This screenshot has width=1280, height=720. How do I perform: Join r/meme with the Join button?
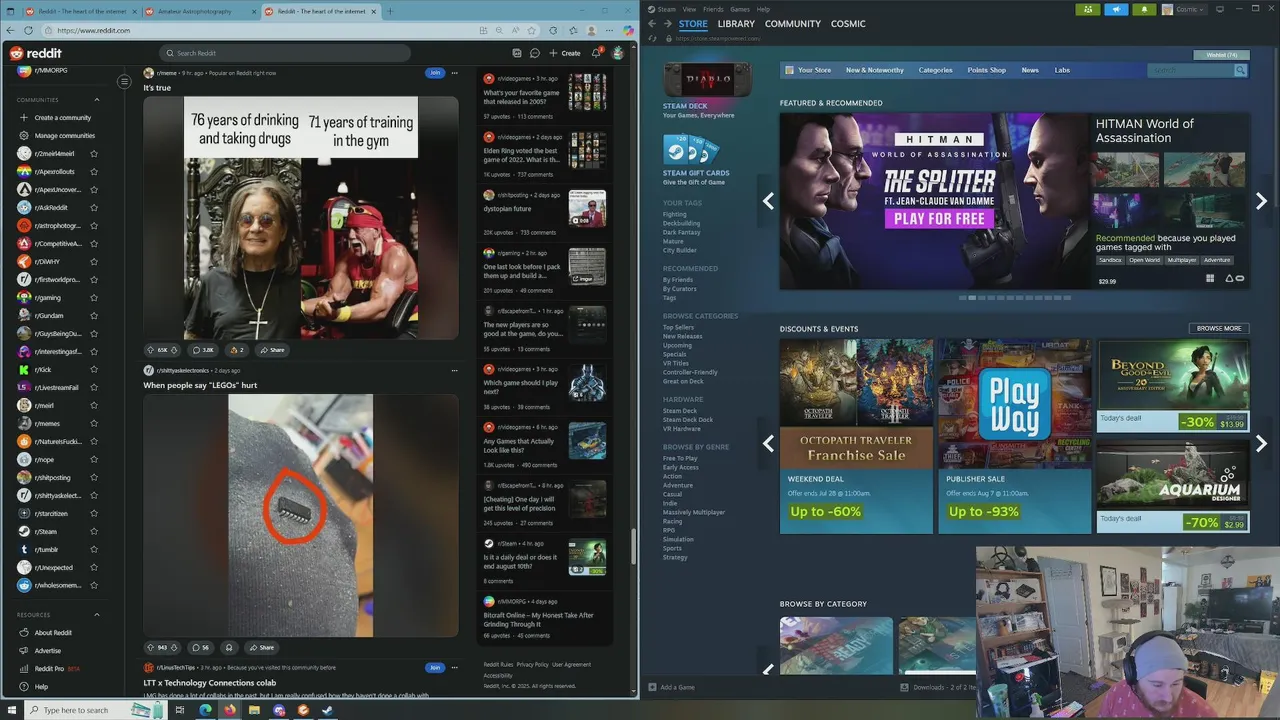(x=435, y=73)
